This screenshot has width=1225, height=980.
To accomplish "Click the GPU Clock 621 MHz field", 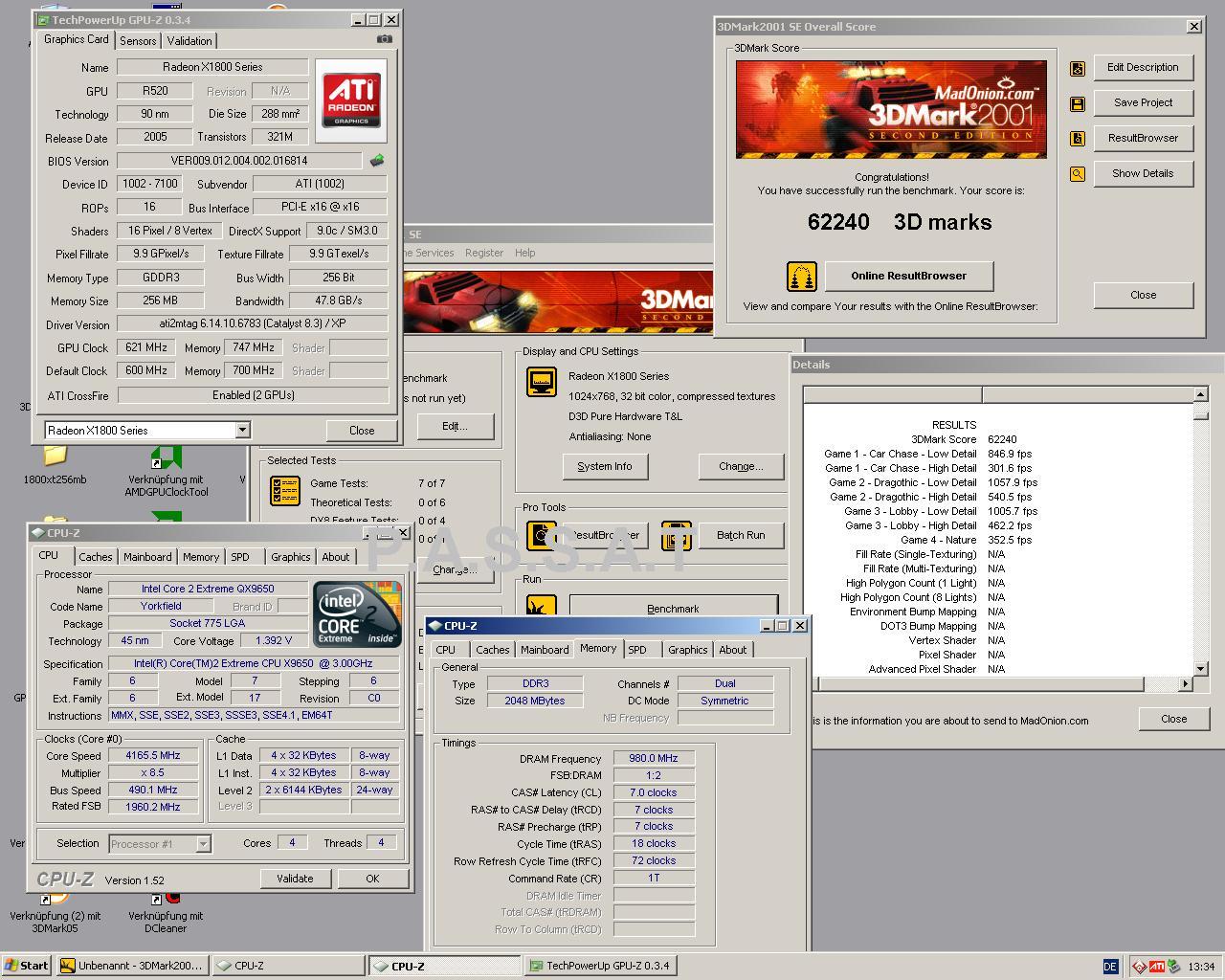I will [145, 348].
